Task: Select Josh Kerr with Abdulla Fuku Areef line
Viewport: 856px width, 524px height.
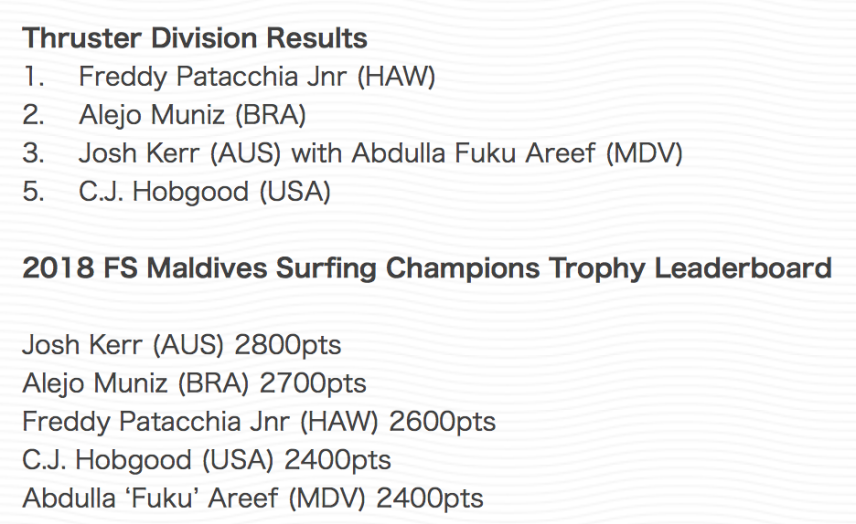Action: coord(381,153)
